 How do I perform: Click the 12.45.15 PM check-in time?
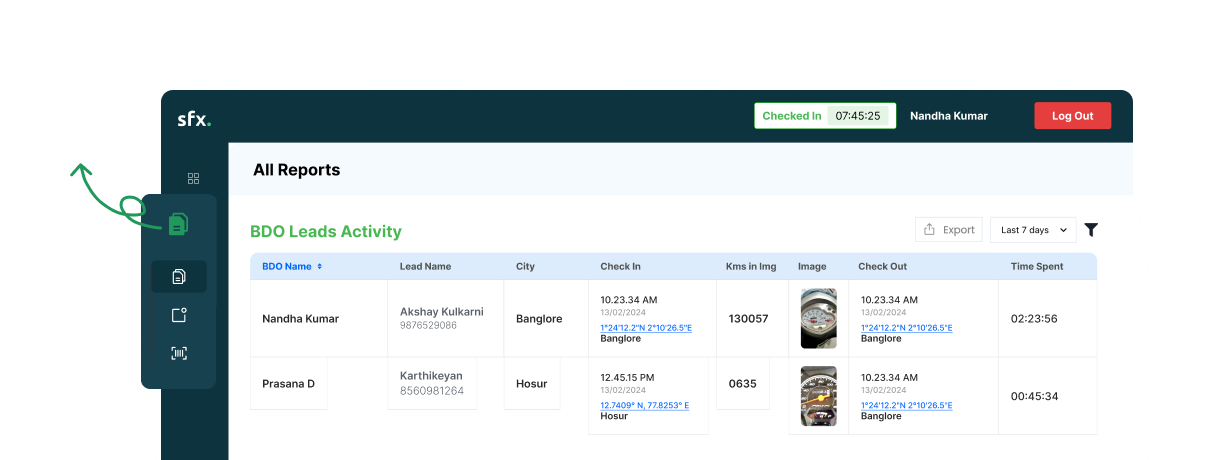tap(627, 377)
